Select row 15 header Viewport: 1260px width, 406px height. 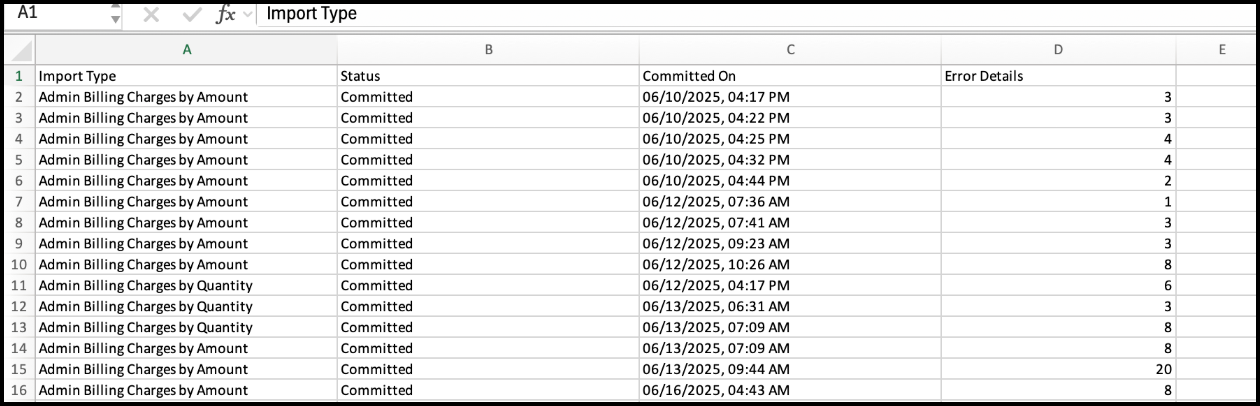(x=20, y=369)
